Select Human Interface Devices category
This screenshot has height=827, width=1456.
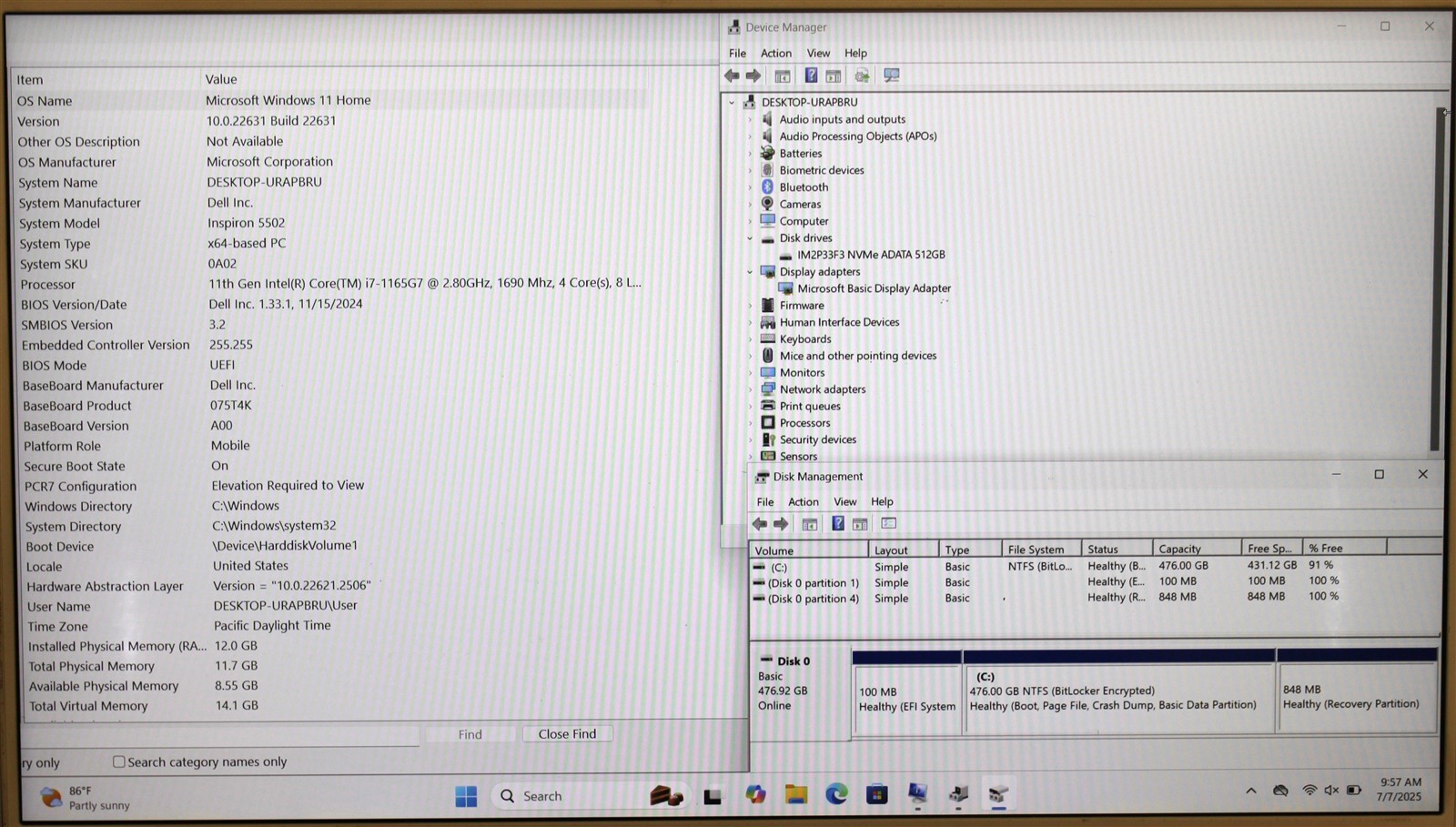(839, 322)
